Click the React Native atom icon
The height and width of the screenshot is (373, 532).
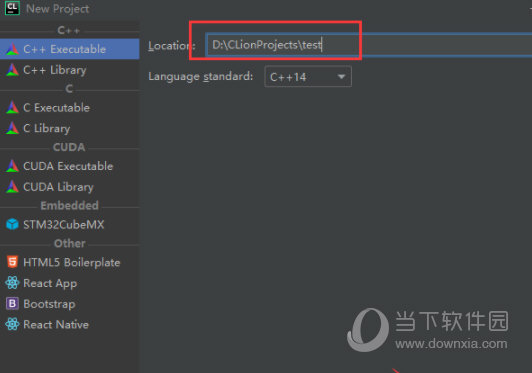(13, 324)
